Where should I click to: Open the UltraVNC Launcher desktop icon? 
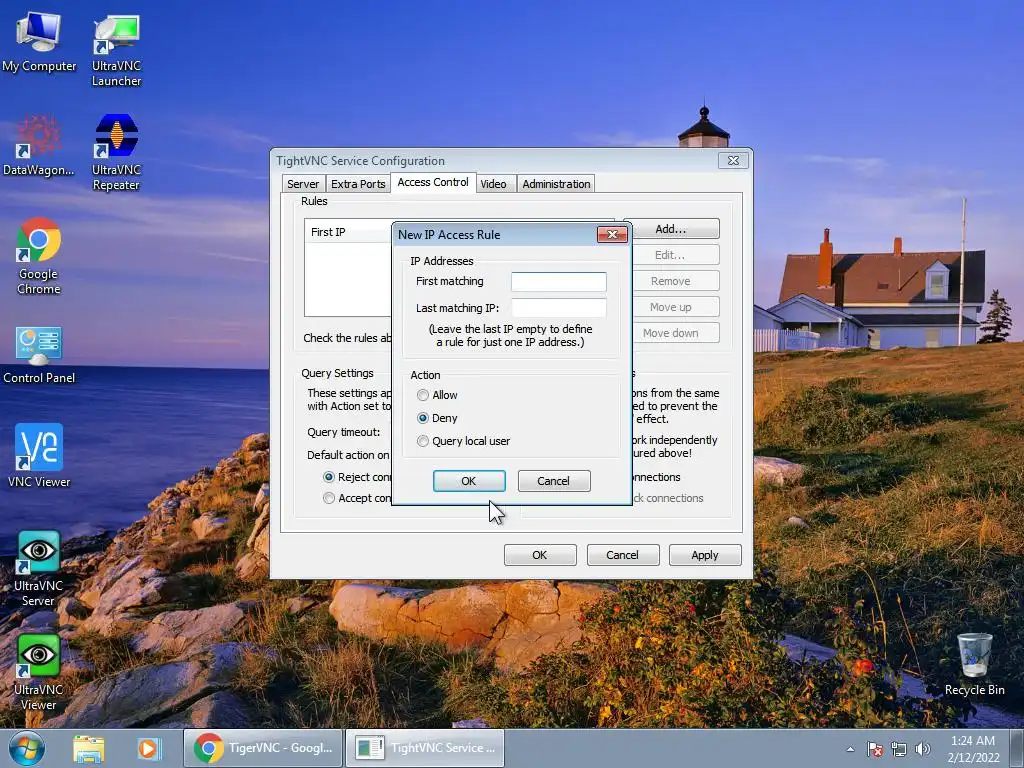[x=116, y=50]
